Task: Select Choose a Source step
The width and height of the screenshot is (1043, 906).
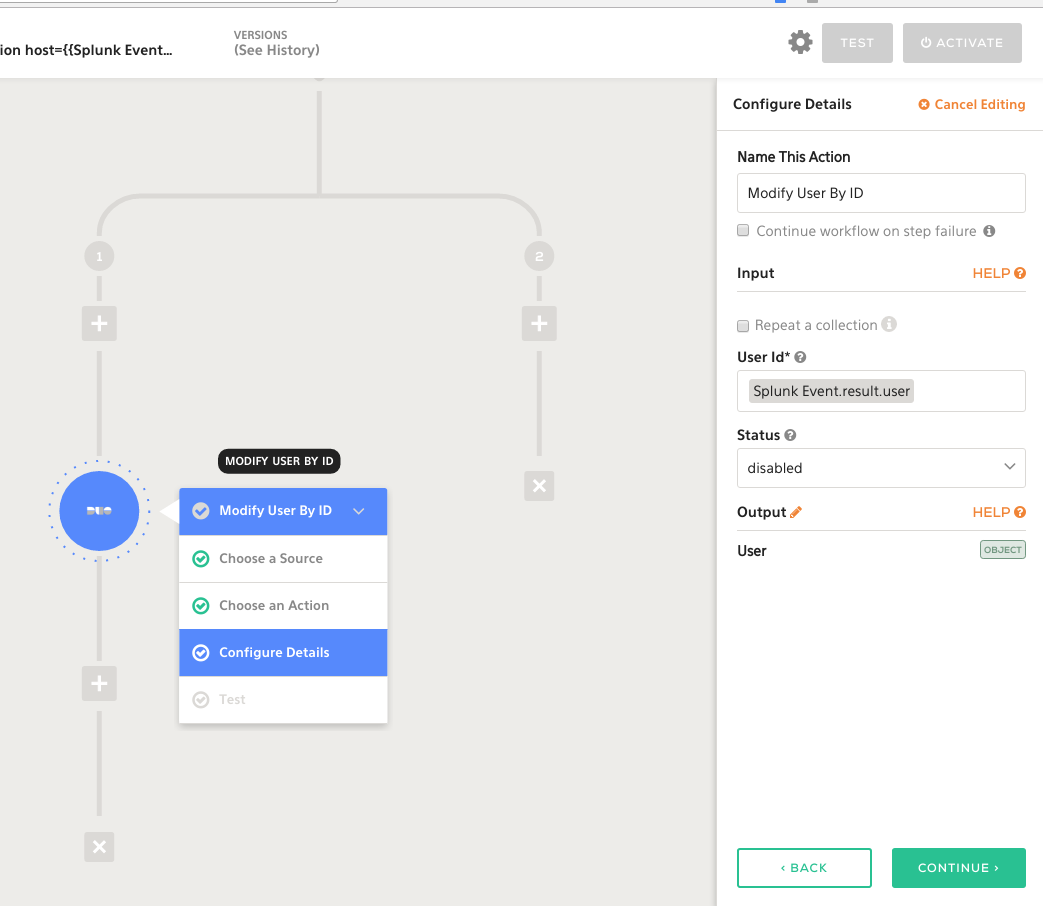Action: coord(271,558)
